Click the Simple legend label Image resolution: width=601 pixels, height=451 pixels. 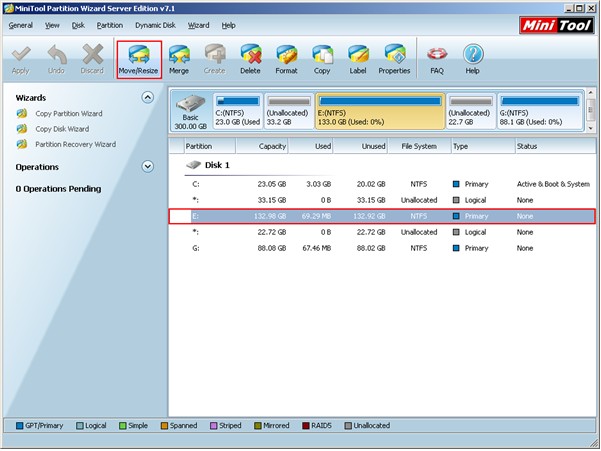(x=138, y=426)
